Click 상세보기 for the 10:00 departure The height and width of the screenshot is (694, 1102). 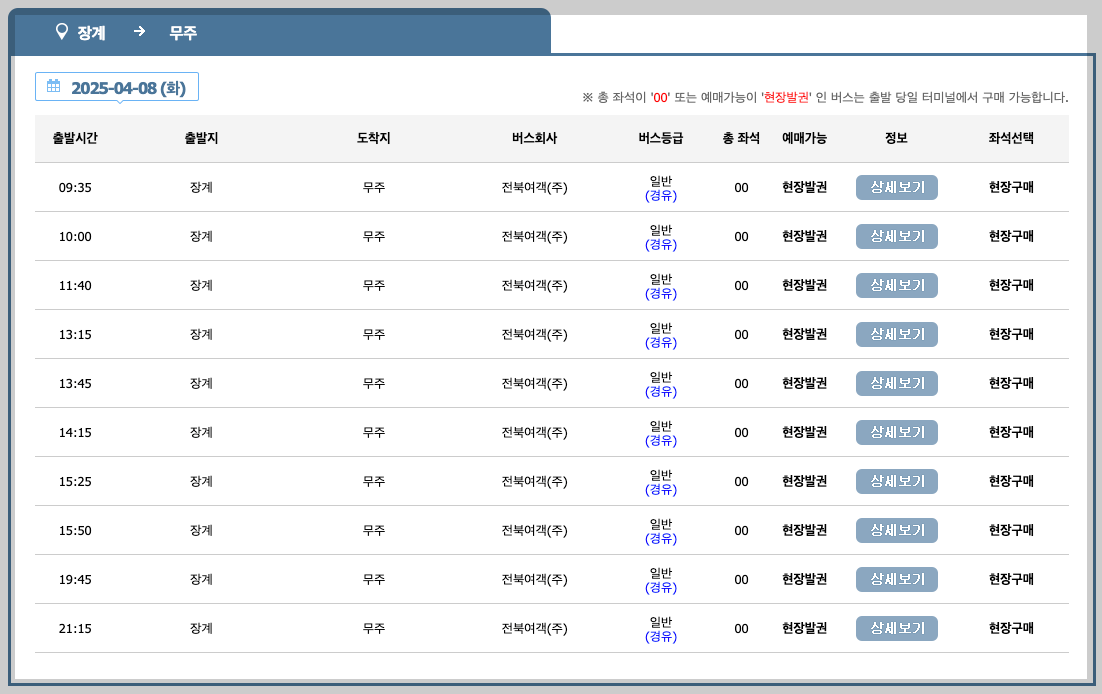(896, 236)
